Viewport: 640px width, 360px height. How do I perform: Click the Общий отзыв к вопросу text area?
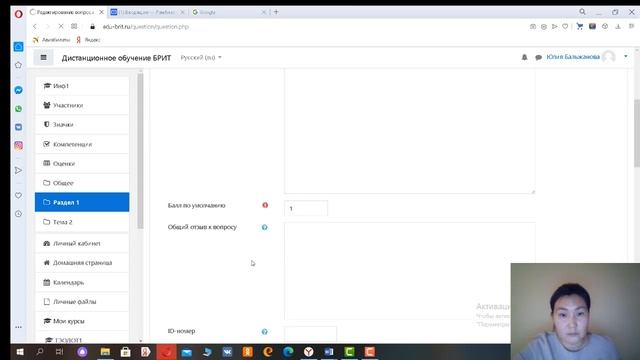tap(409, 271)
